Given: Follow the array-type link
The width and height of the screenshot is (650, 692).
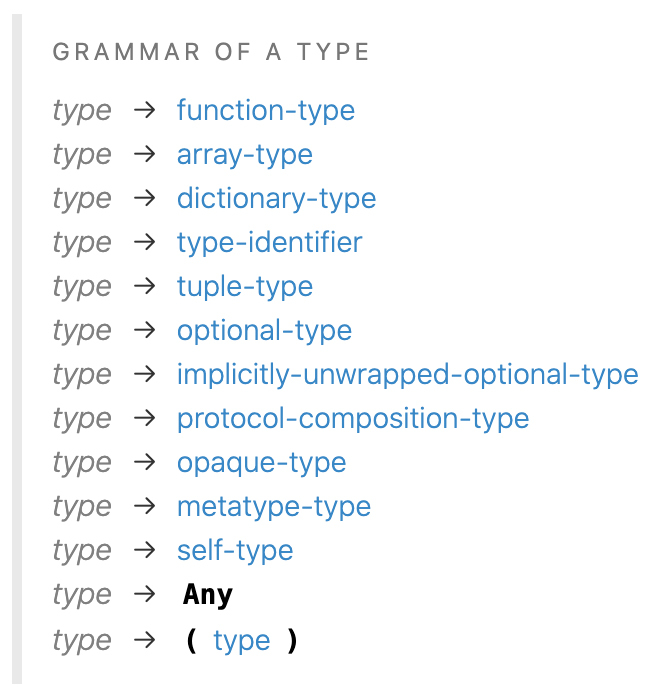Looking at the screenshot, I should pyautogui.click(x=245, y=154).
